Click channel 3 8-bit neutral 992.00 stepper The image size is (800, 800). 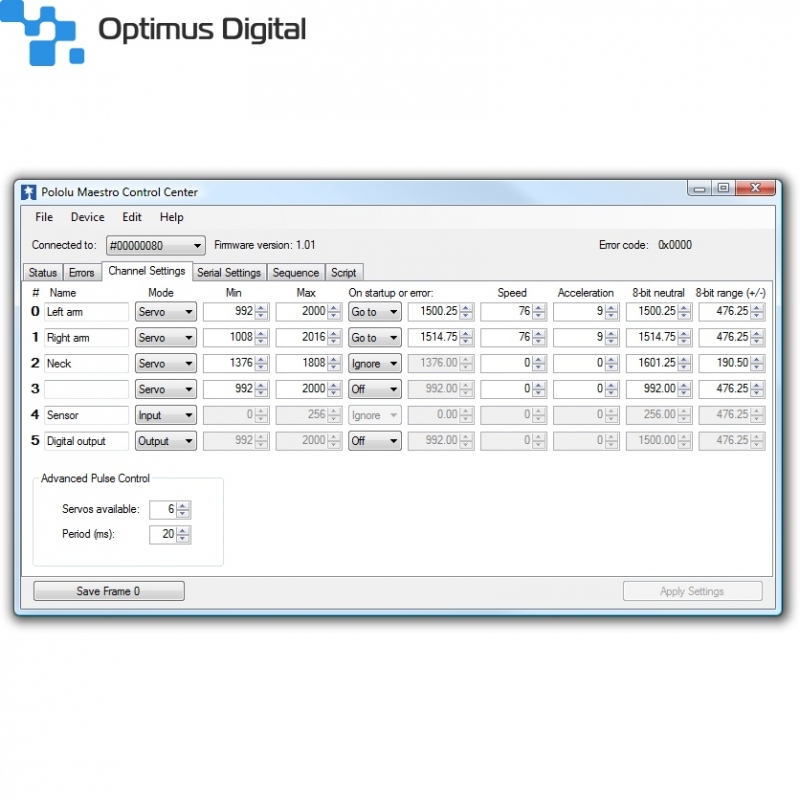(685, 389)
